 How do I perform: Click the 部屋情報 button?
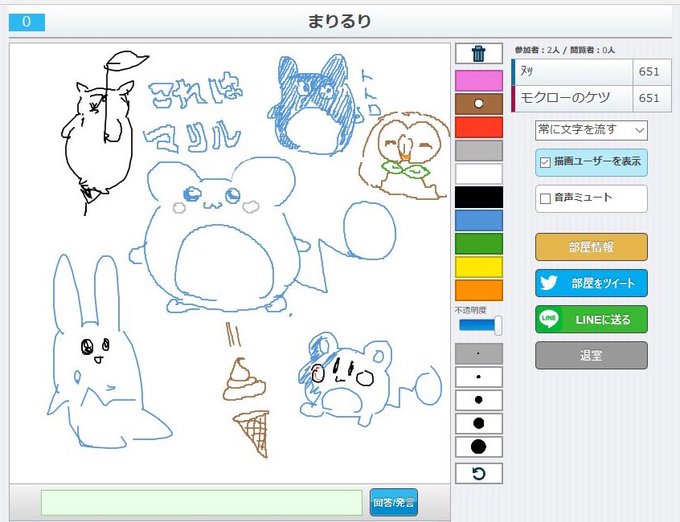click(x=591, y=247)
